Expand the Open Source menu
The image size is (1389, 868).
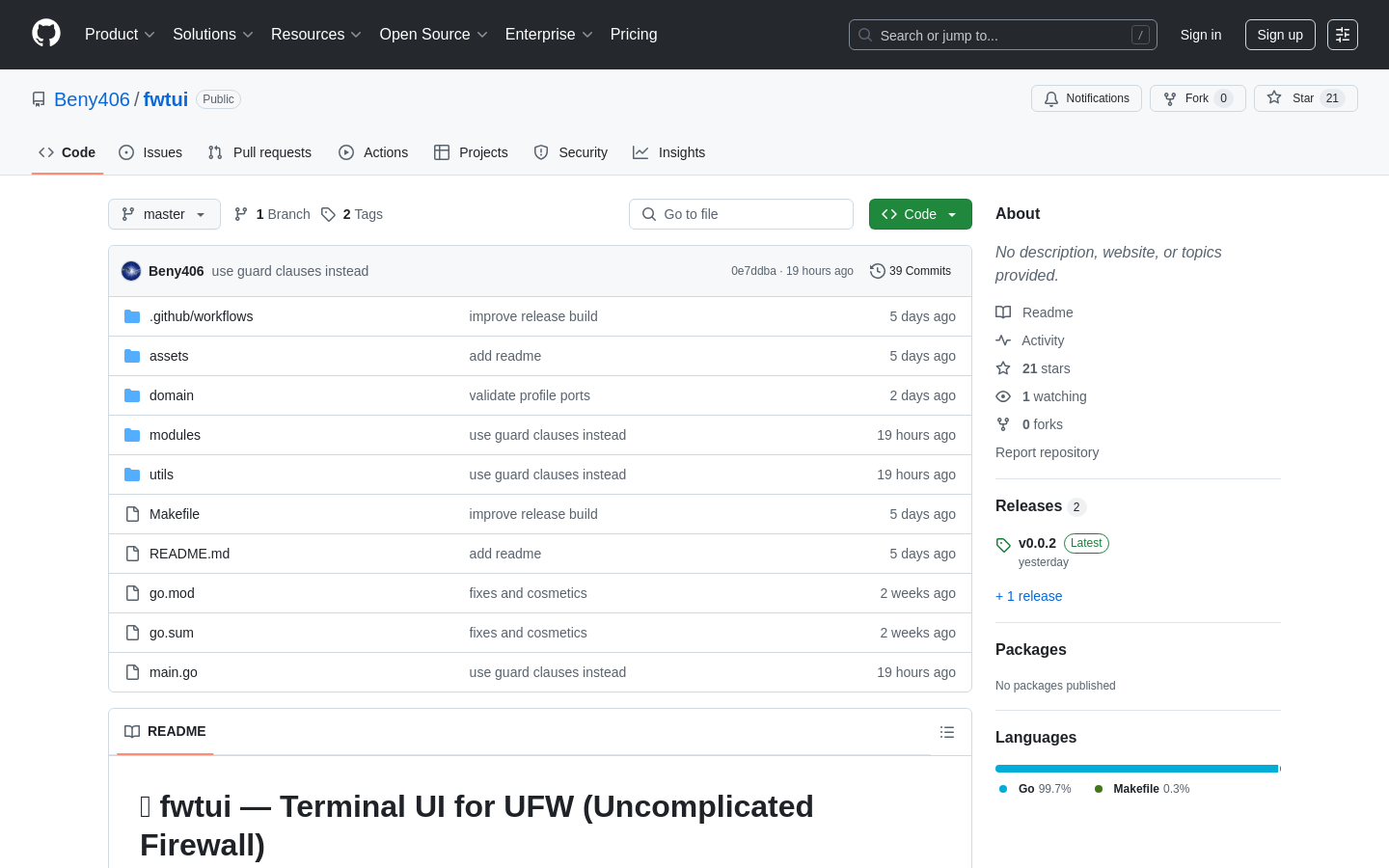tap(434, 35)
